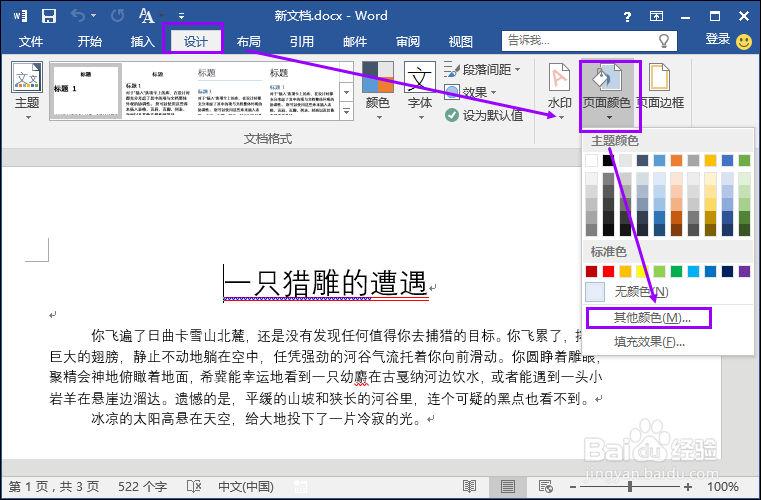Open the 主题 themes button
The width and height of the screenshot is (761, 500).
pos(27,91)
